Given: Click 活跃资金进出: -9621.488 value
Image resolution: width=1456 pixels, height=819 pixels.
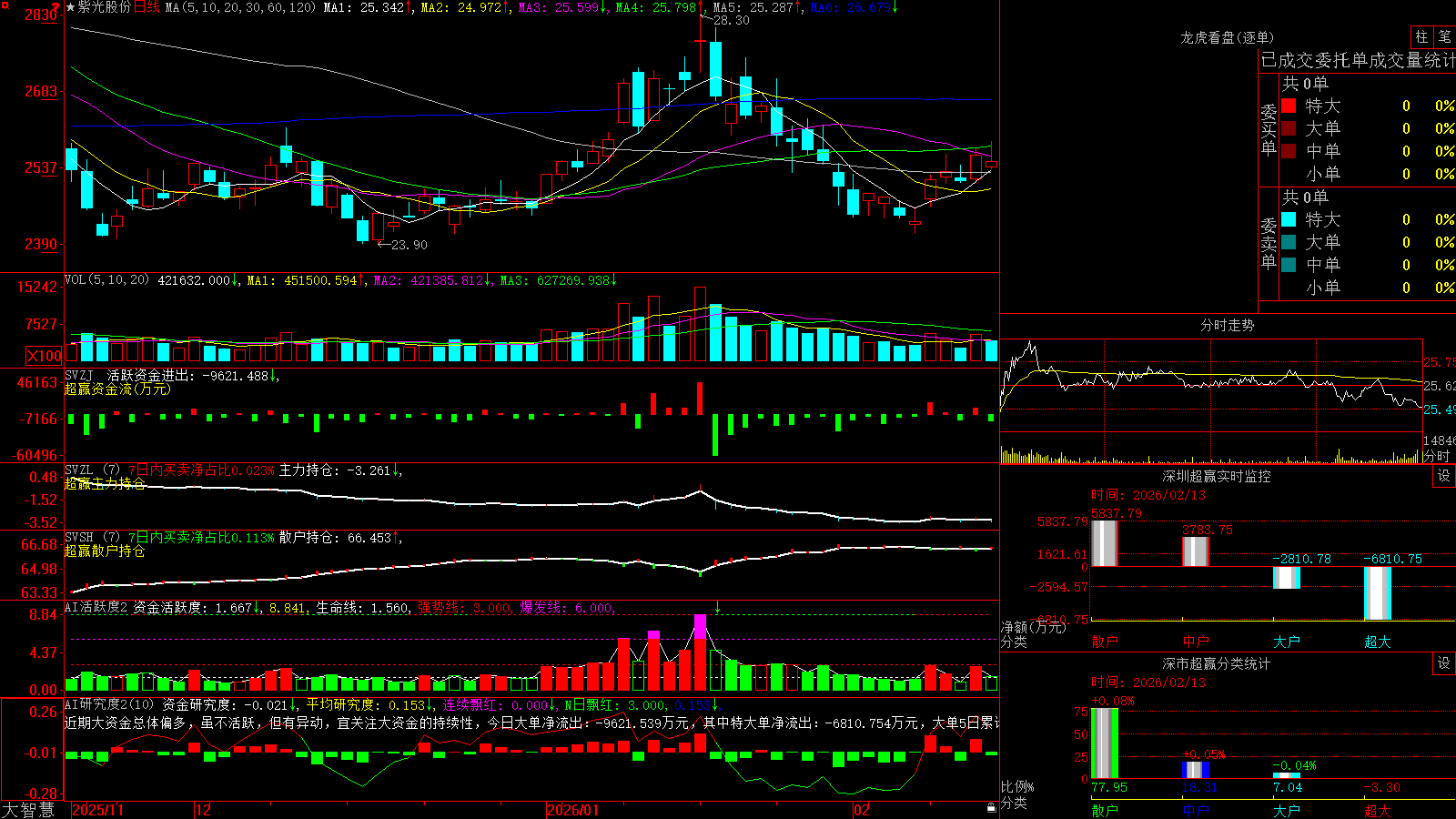Looking at the screenshot, I should pyautogui.click(x=187, y=375).
